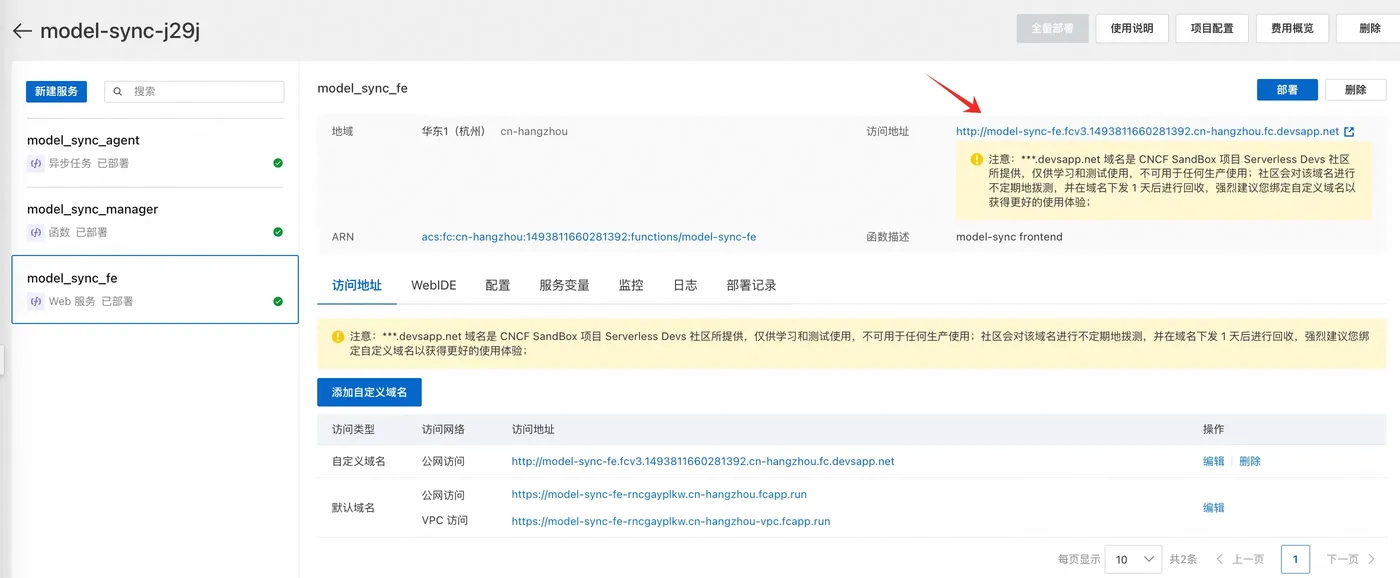The height and width of the screenshot is (578, 1400).
Task: Click the model-sync frontend description text
Action: click(x=1009, y=237)
